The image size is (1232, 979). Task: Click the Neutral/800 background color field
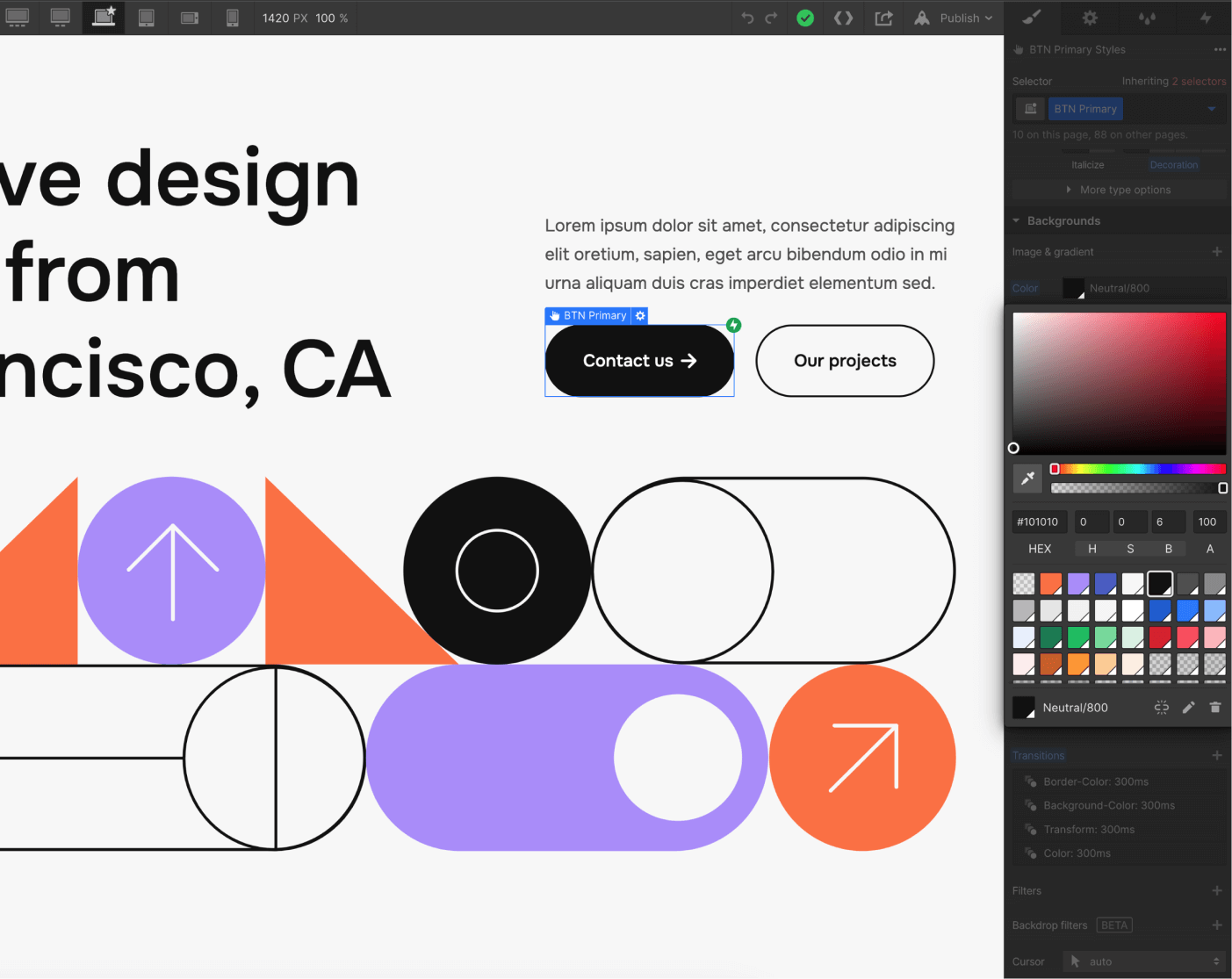(1144, 288)
